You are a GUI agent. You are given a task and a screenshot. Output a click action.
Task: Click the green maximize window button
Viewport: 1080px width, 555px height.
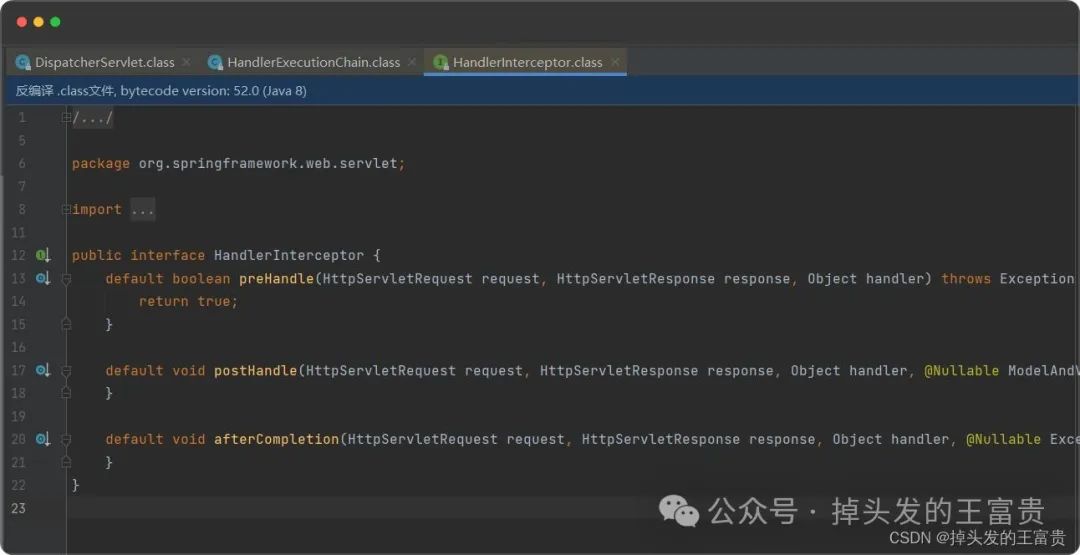pos(55,22)
